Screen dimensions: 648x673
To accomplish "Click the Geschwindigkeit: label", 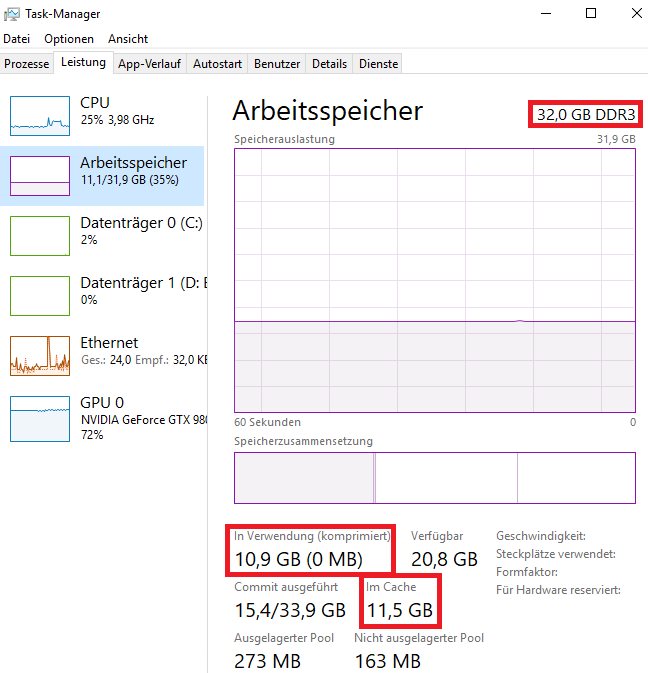I will pos(541,536).
